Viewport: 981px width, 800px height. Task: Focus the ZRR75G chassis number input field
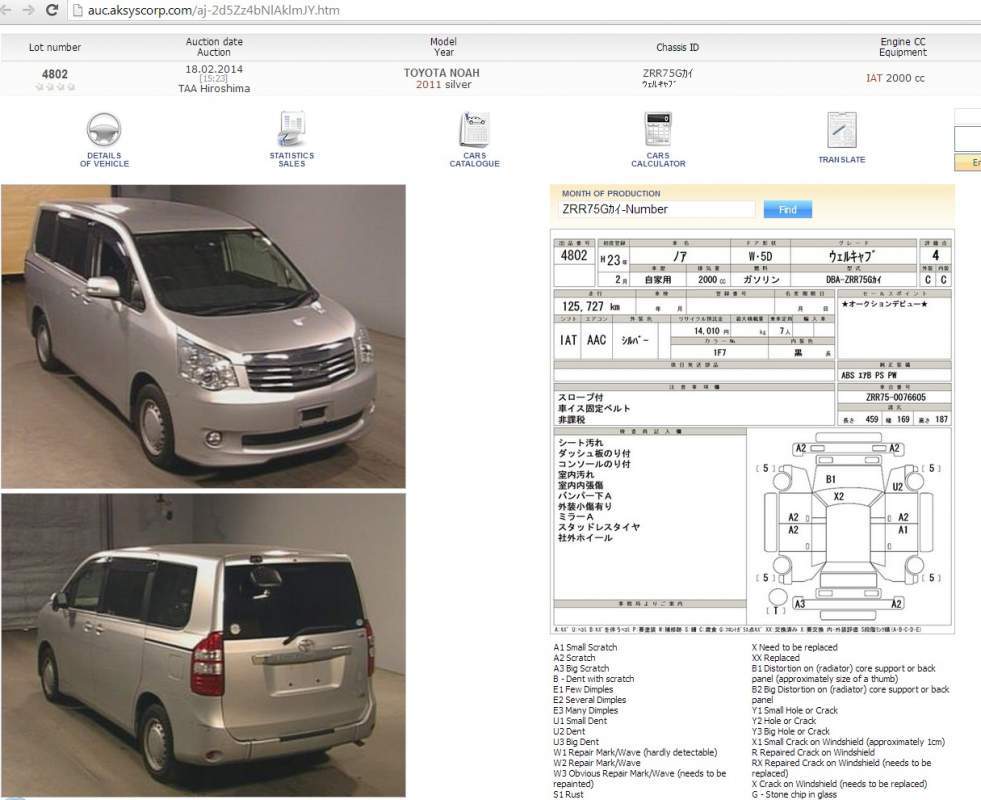tap(656, 210)
